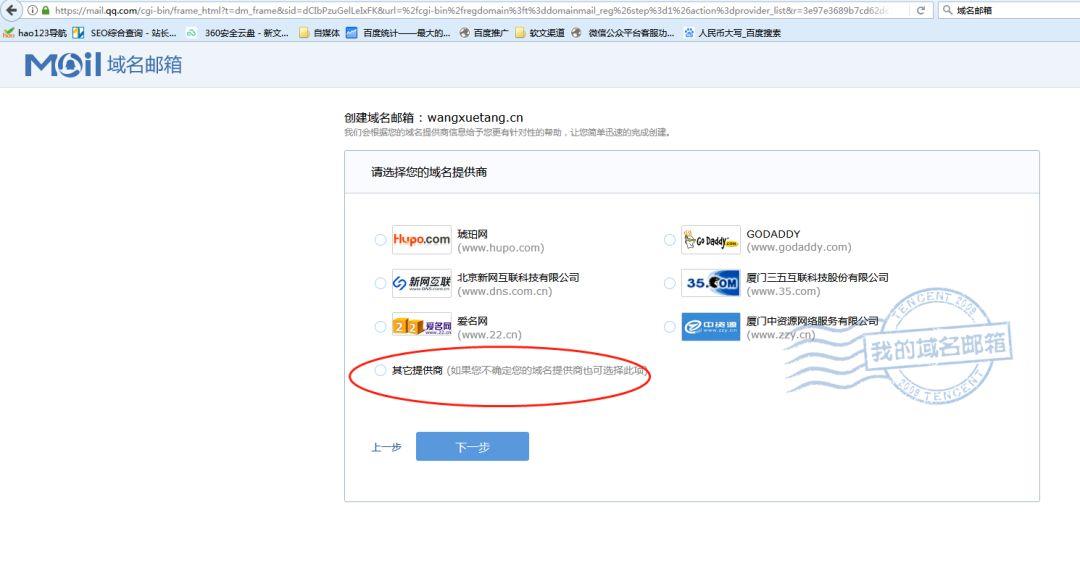Click the heading 创建域名邮箱：wangxuetang.cn
Screen dimensions: 1080x563
pos(434,118)
